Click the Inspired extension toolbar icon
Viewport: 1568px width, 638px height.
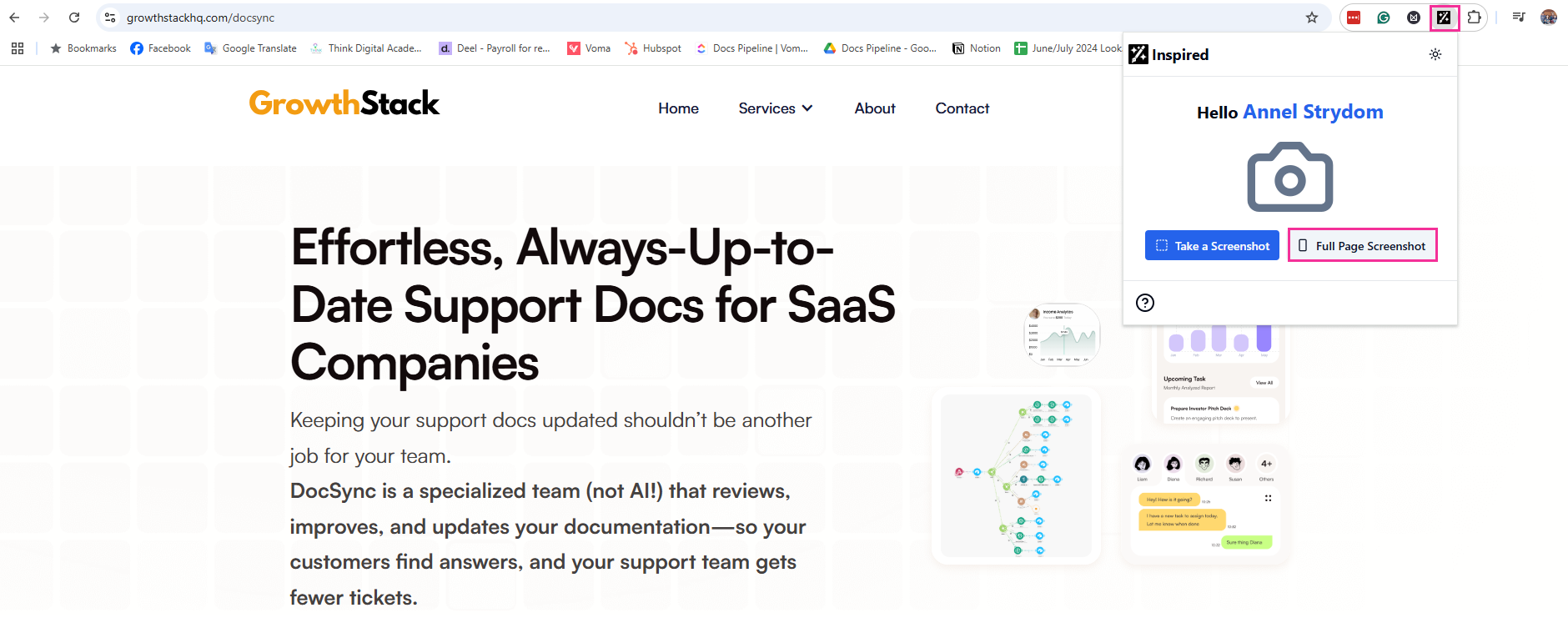click(1444, 18)
